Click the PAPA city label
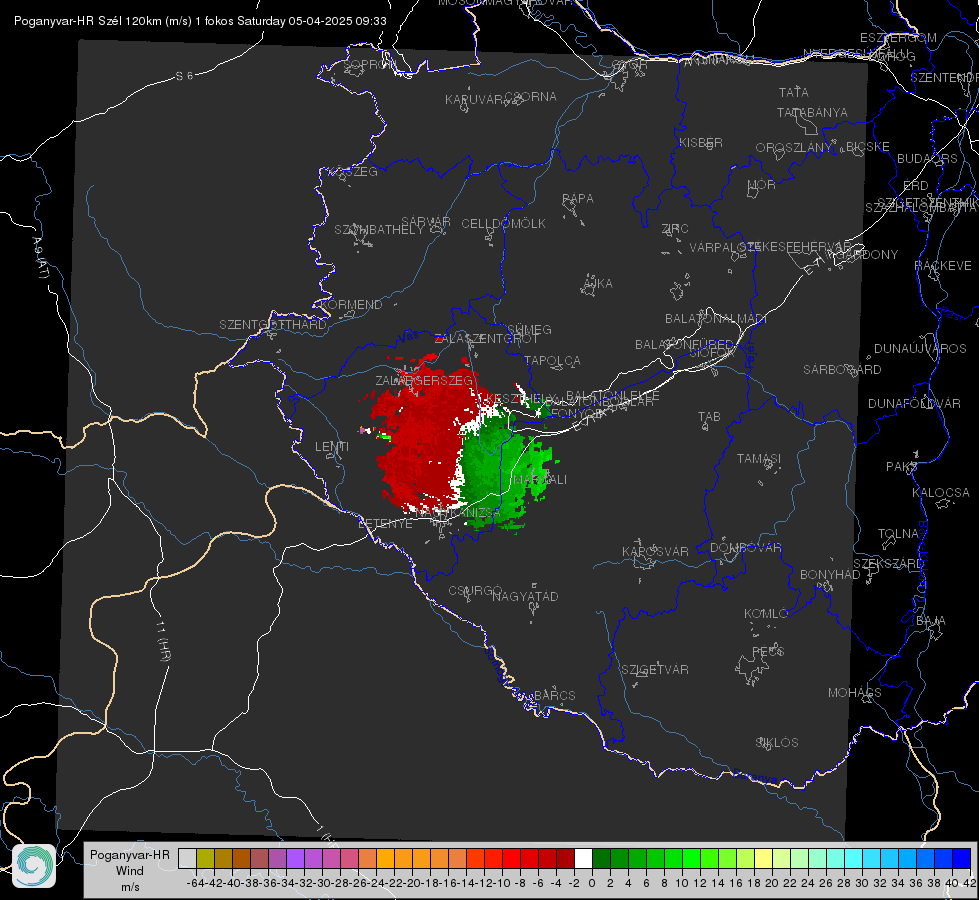The width and height of the screenshot is (979, 900). [x=578, y=199]
